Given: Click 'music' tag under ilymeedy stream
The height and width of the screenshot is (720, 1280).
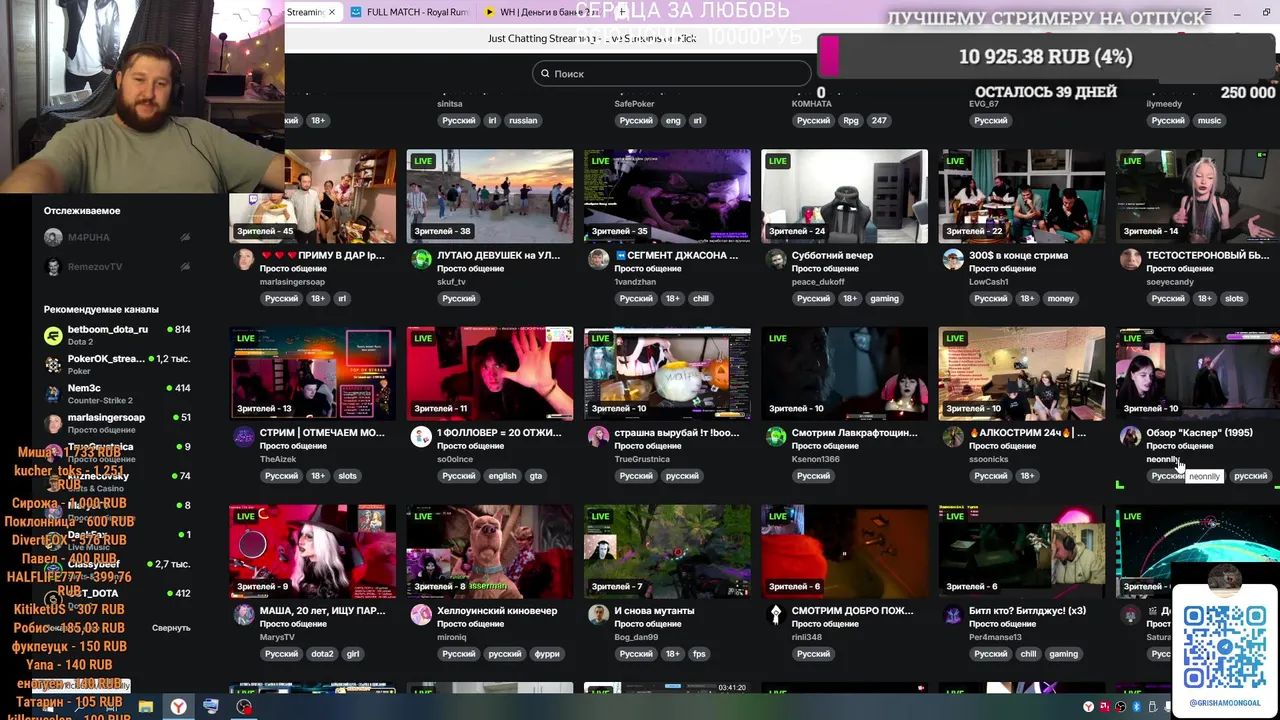Looking at the screenshot, I should tap(1210, 120).
